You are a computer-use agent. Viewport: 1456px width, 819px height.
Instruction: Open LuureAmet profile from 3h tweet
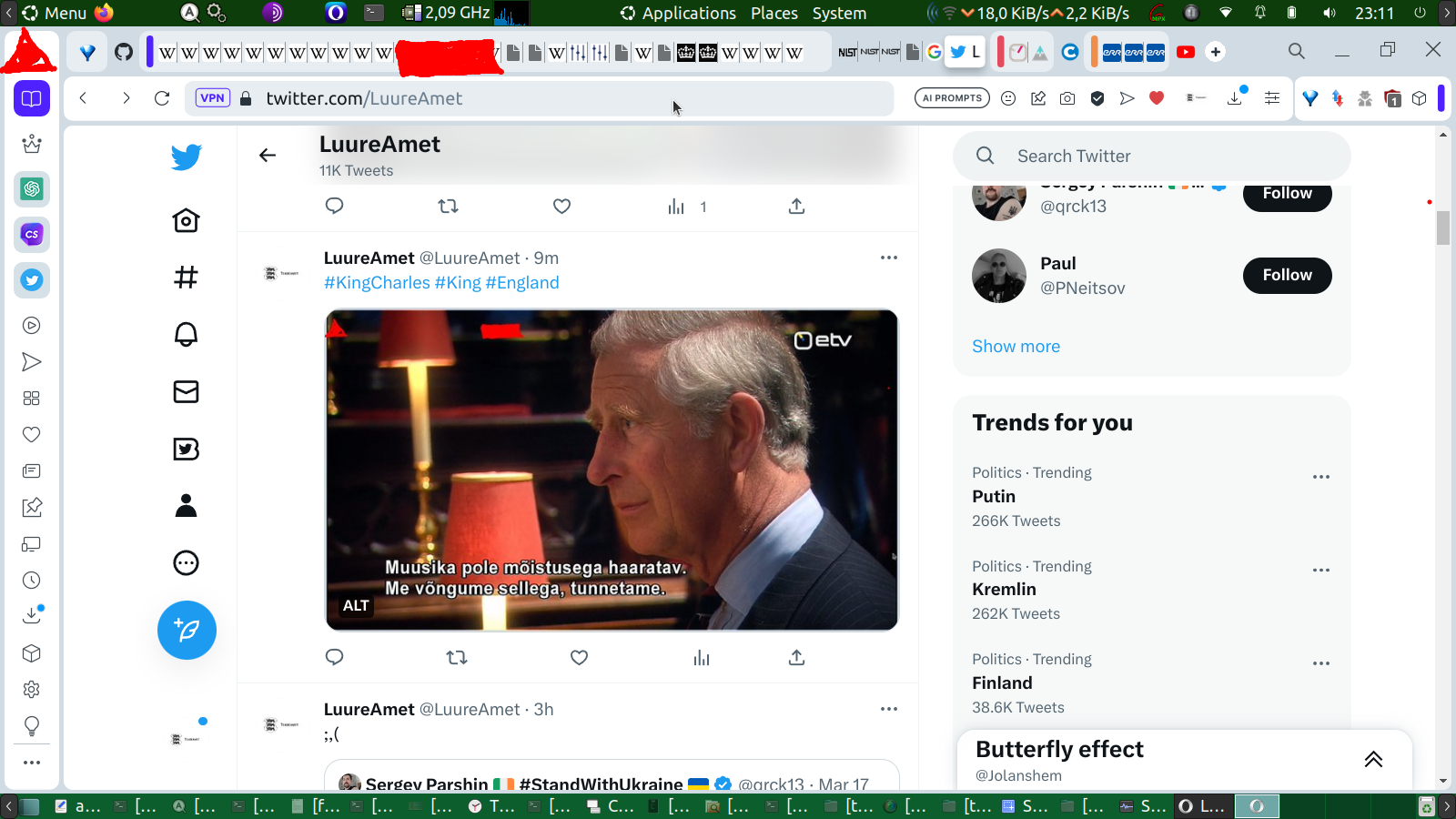tap(369, 709)
